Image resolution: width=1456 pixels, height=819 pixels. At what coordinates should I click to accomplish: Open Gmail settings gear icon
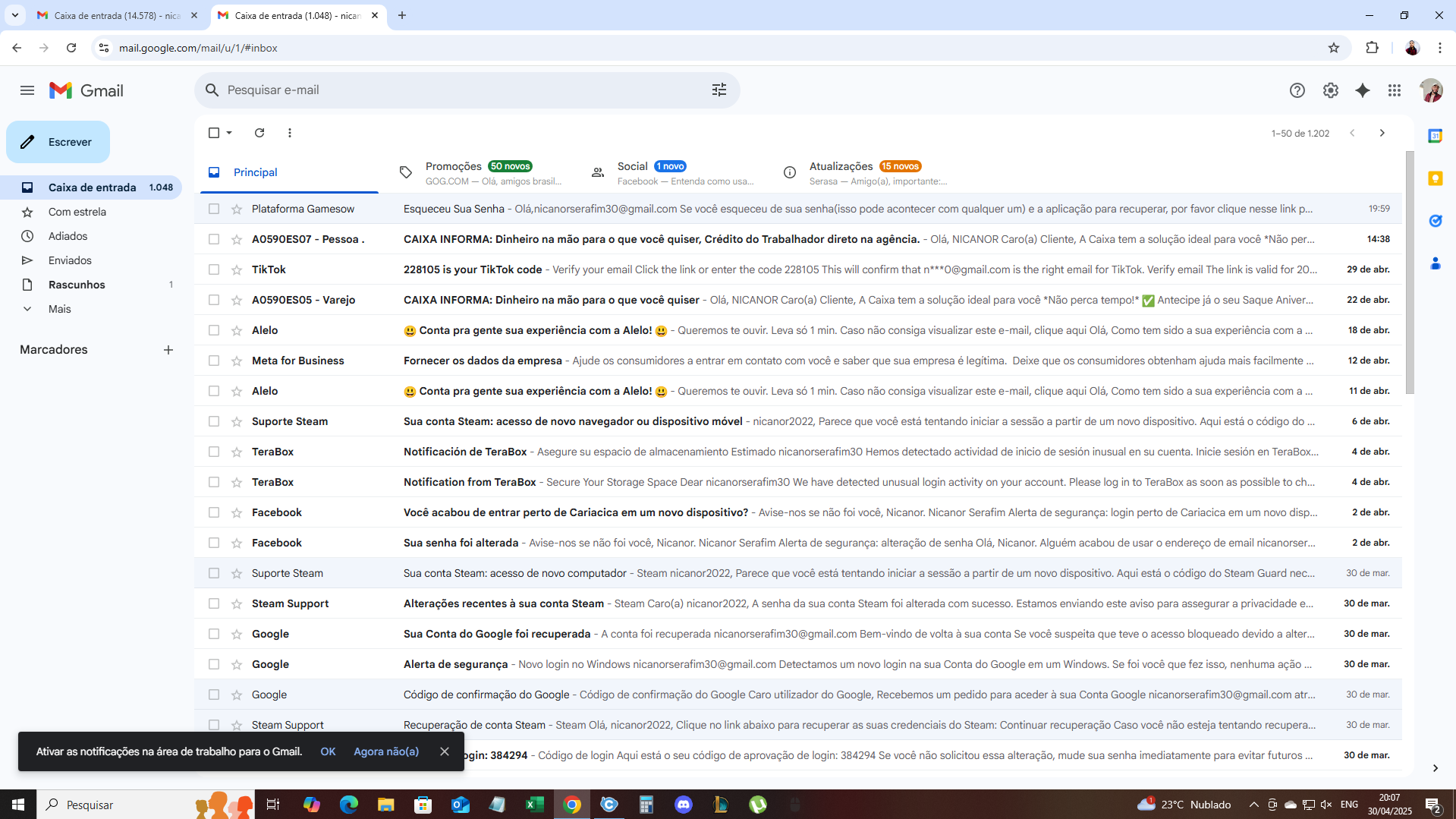click(x=1330, y=90)
